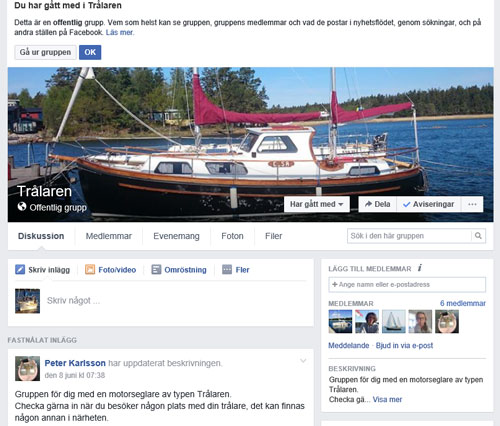Image resolution: width=500 pixels, height=426 pixels.
Task: Expand description with Visa mer
Action: (x=387, y=399)
